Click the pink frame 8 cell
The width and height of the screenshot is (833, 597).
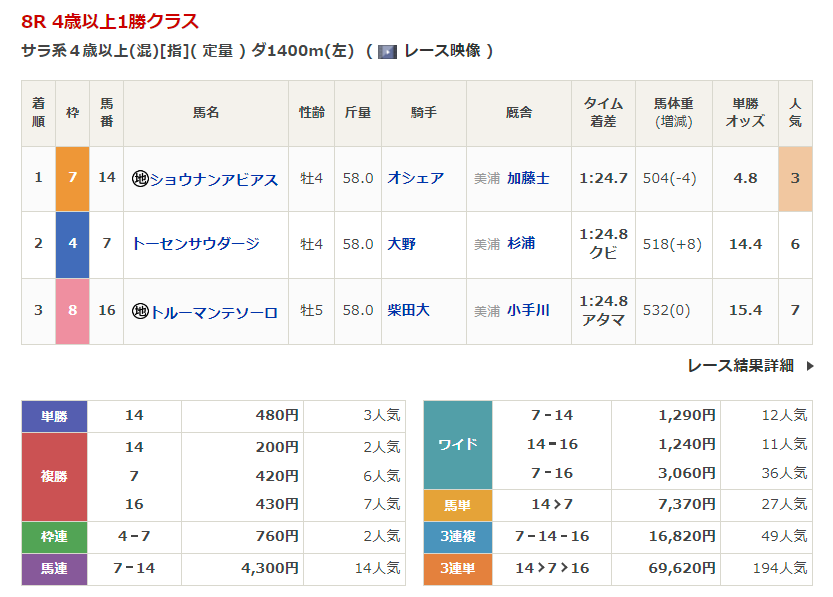pyautogui.click(x=72, y=311)
